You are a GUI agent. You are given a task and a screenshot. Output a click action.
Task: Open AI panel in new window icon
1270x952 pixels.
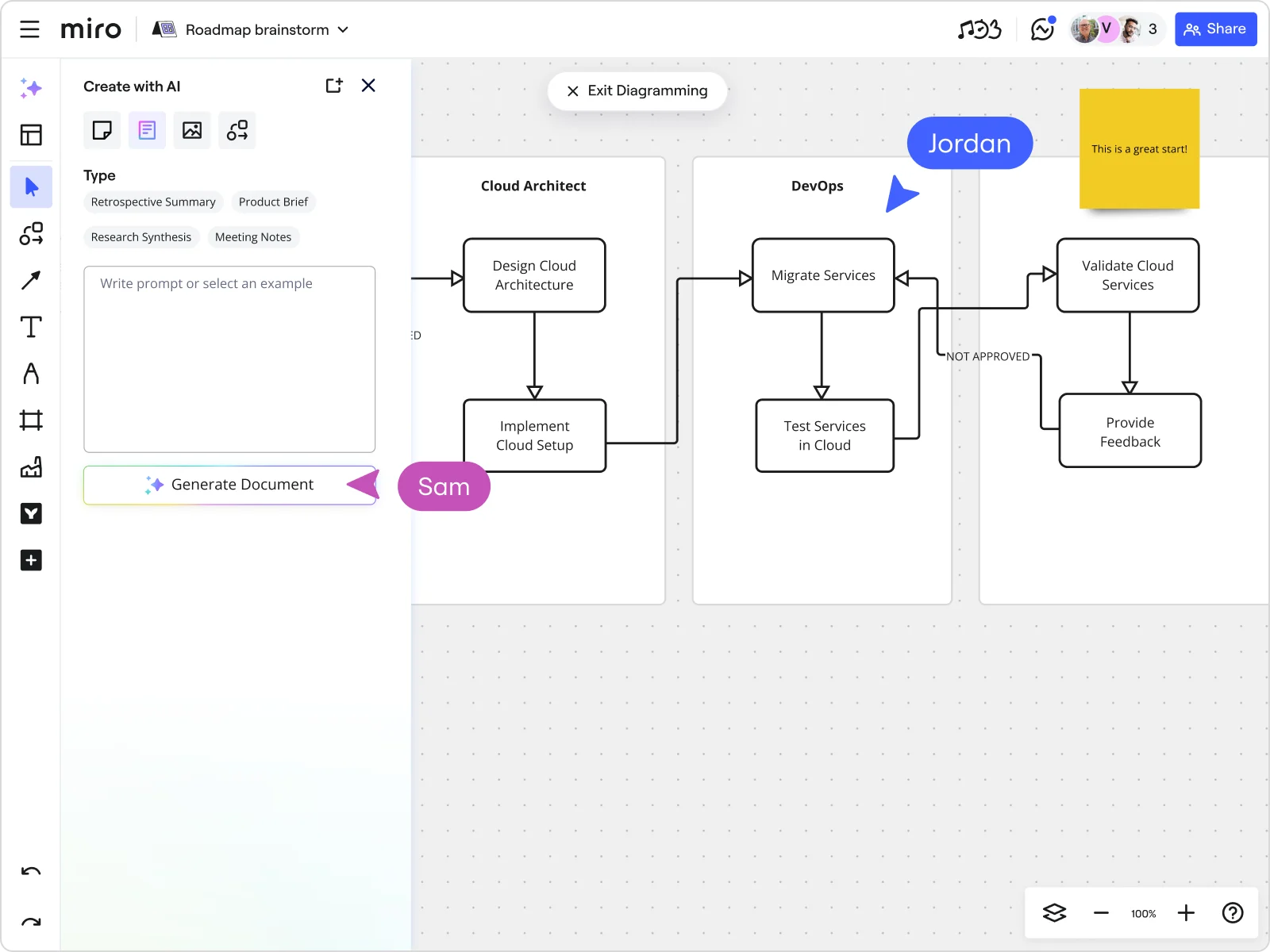pos(334,86)
